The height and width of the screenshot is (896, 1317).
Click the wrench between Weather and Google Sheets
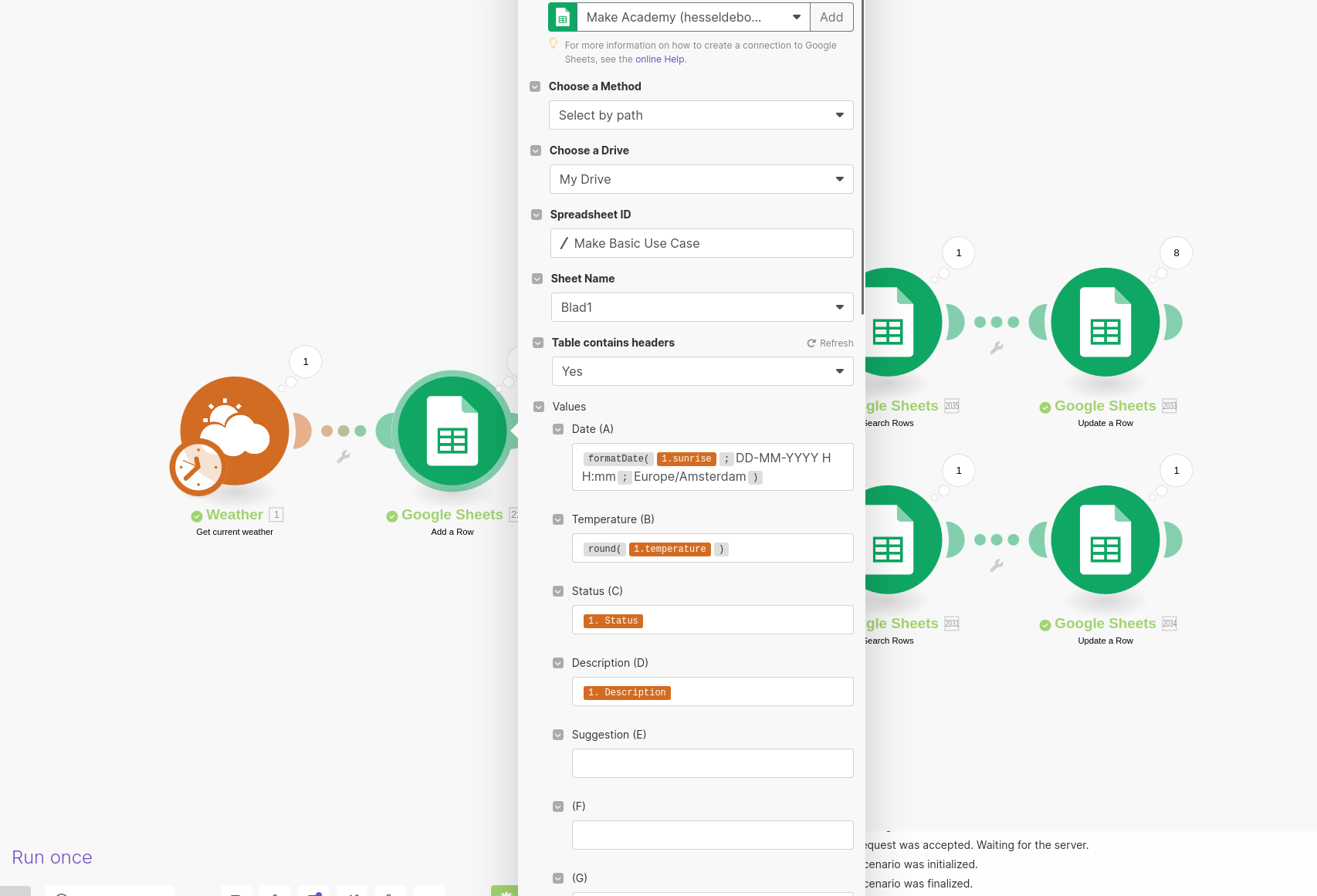(x=344, y=457)
